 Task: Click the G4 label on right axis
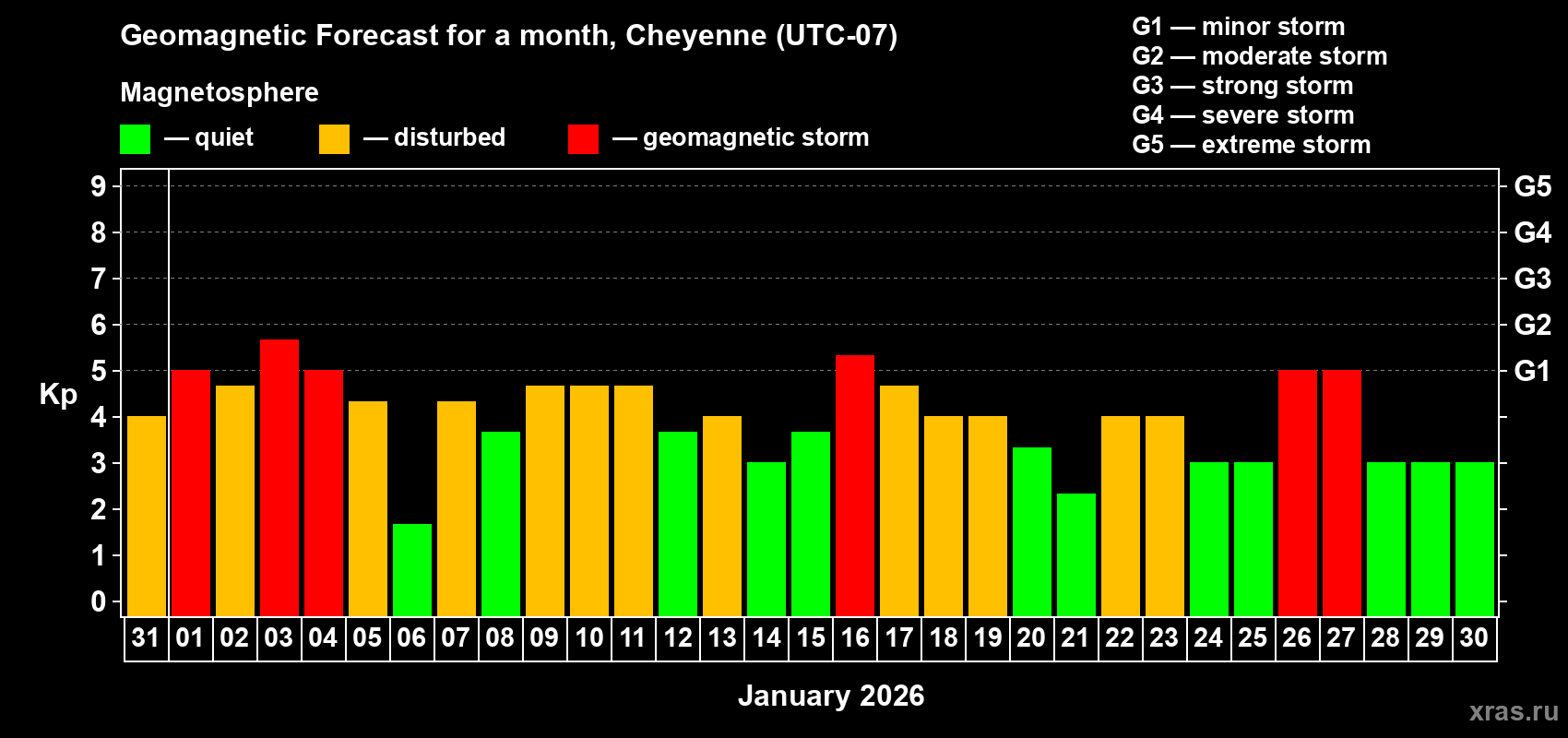(x=1532, y=232)
